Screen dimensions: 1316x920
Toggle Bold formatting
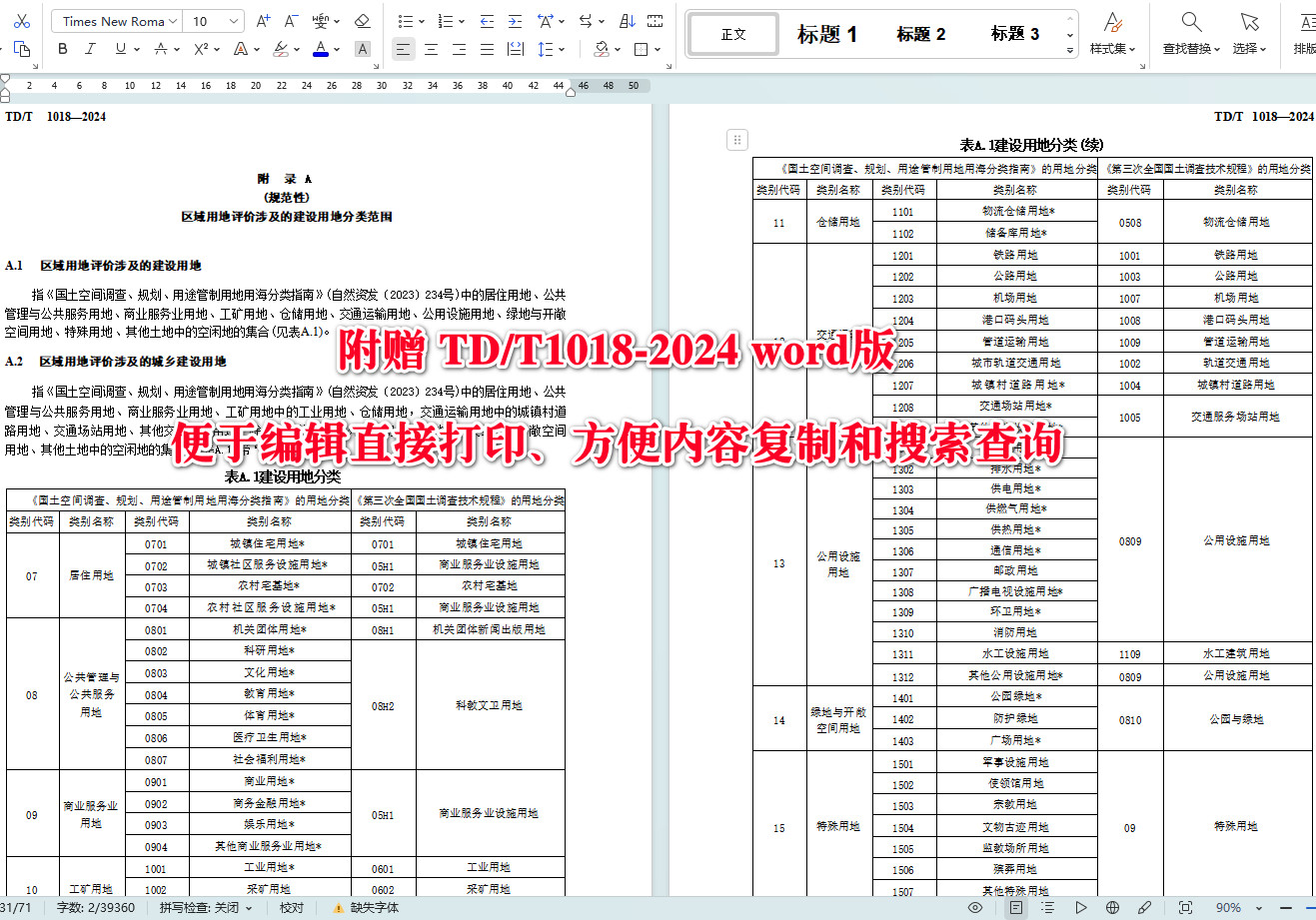pos(63,49)
